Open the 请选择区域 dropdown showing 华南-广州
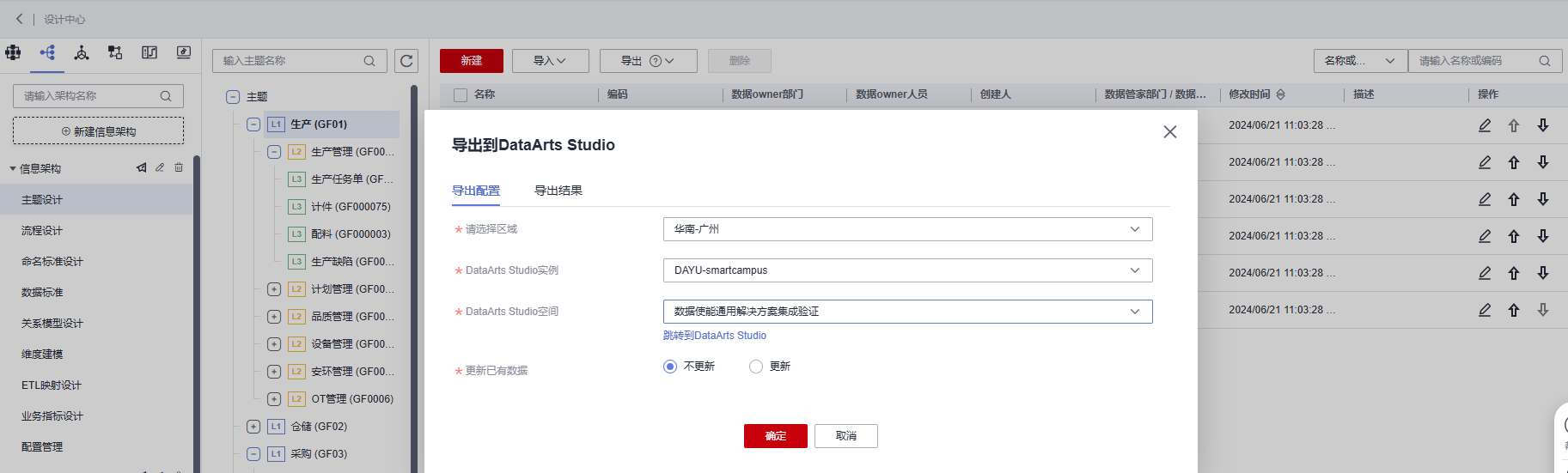Screen dimensions: 1568x473 pyautogui.click(x=907, y=229)
